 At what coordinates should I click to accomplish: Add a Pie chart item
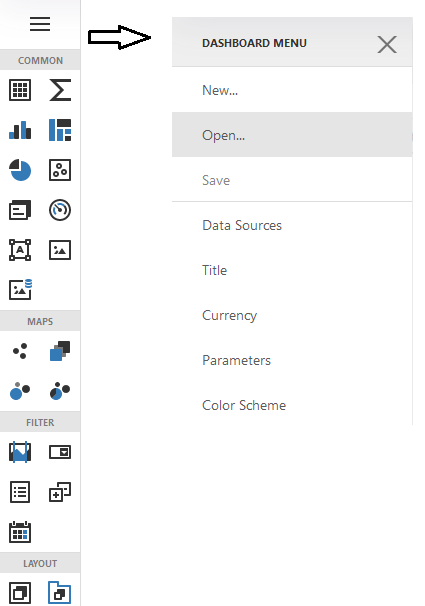[20, 170]
